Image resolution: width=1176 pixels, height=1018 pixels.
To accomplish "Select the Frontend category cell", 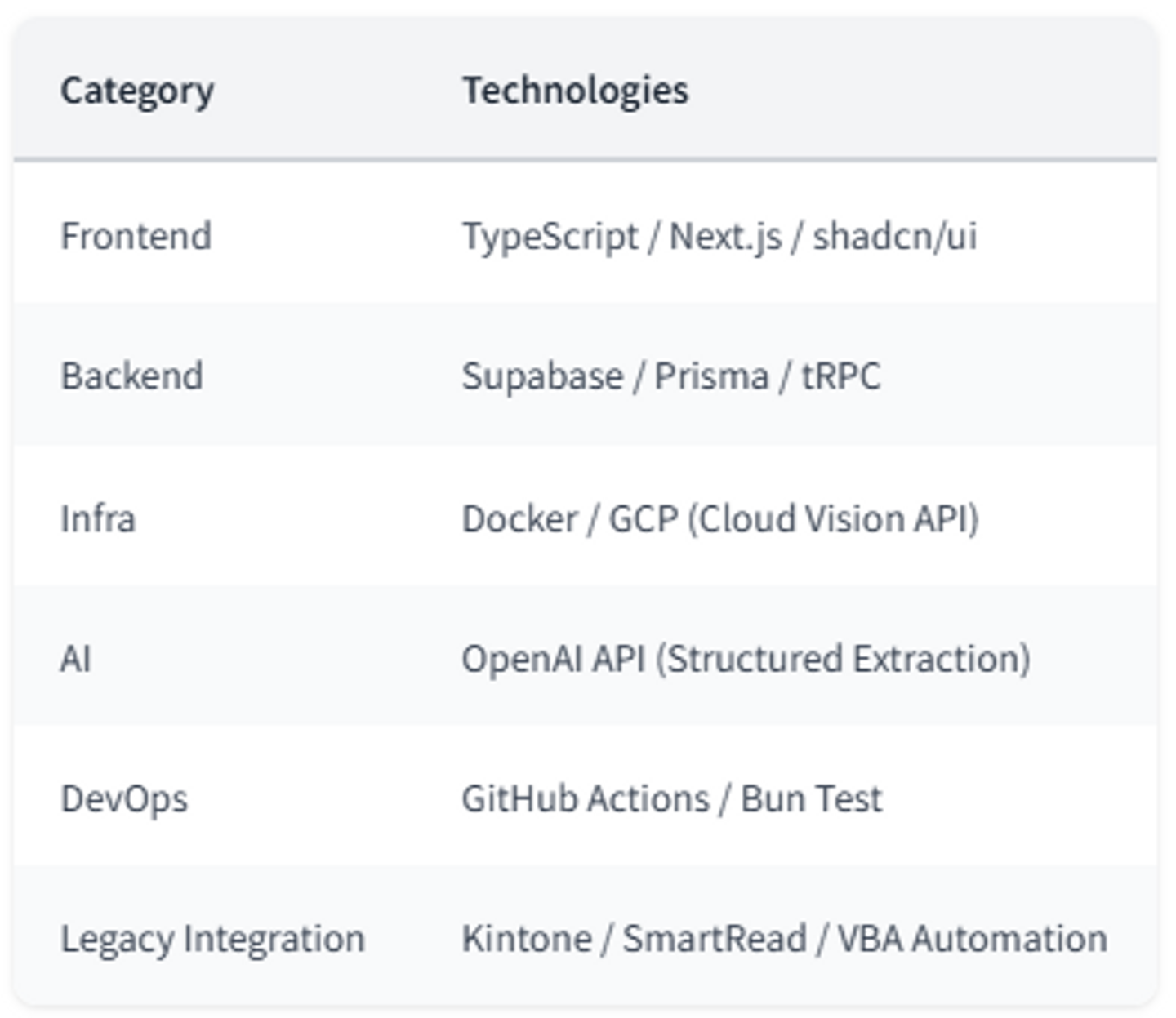I will (136, 237).
